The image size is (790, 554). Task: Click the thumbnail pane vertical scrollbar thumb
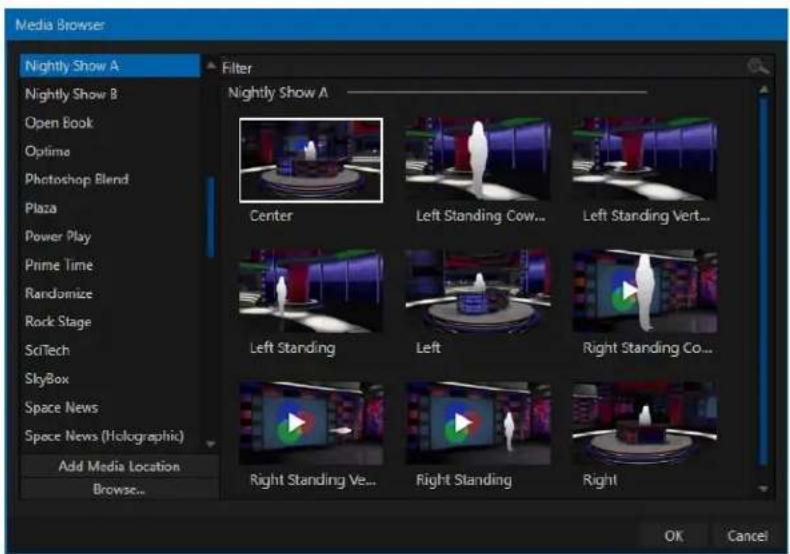[x=764, y=282]
